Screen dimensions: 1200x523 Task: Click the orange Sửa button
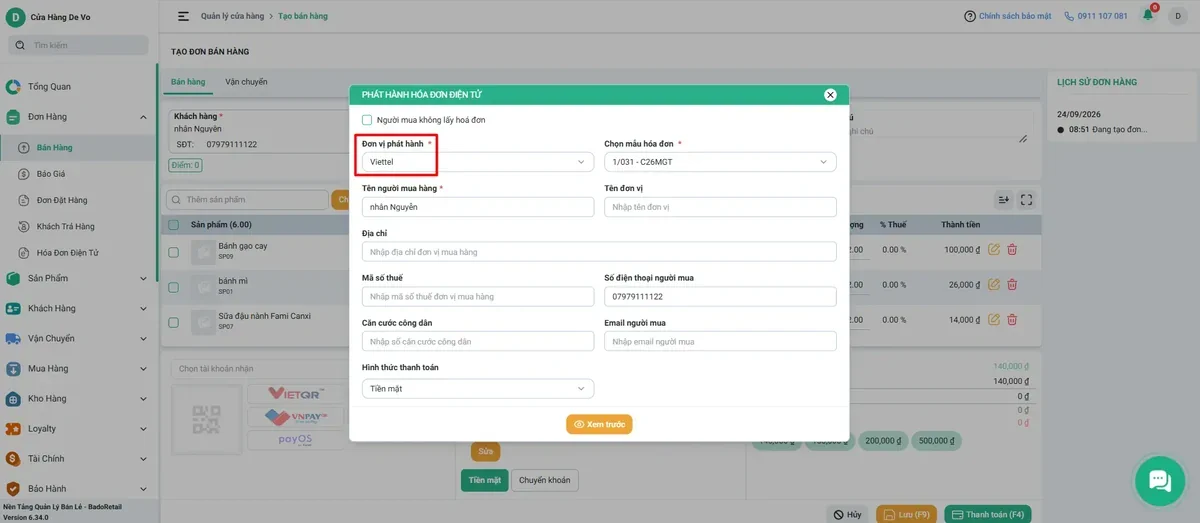tap(486, 451)
